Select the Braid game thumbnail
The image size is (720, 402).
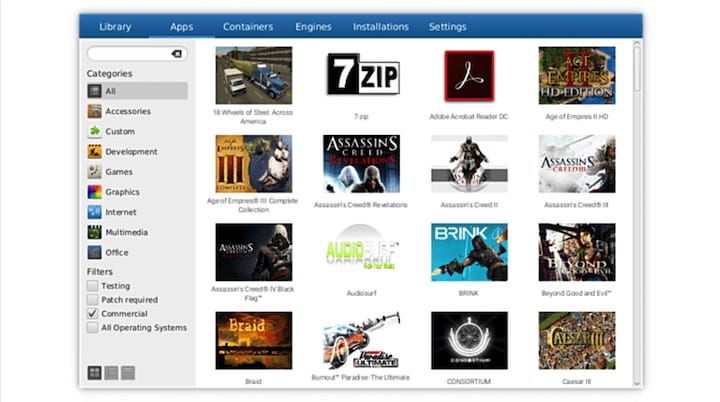253,340
